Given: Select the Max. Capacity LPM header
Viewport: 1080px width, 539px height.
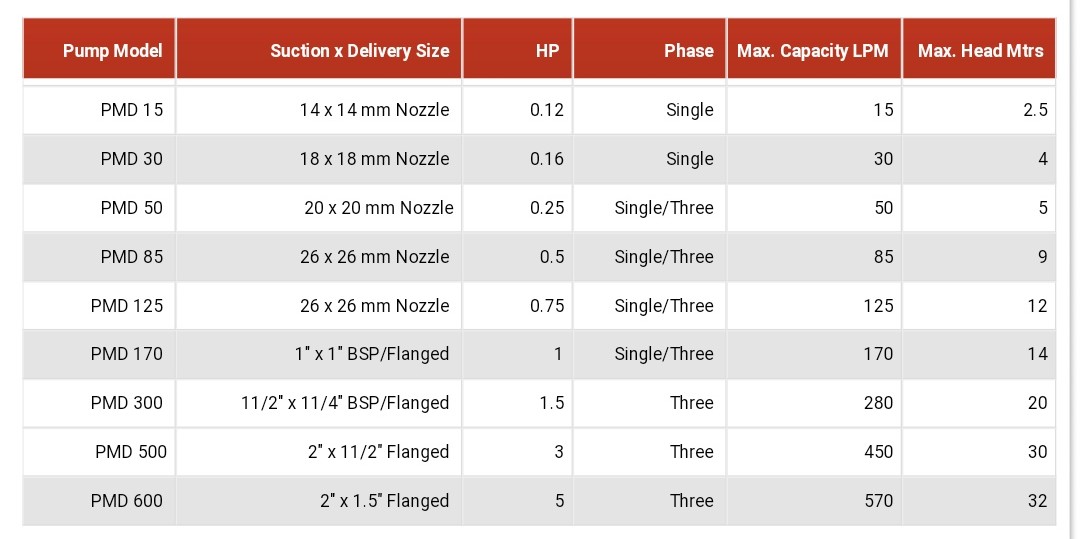Looking at the screenshot, I should click(x=812, y=51).
